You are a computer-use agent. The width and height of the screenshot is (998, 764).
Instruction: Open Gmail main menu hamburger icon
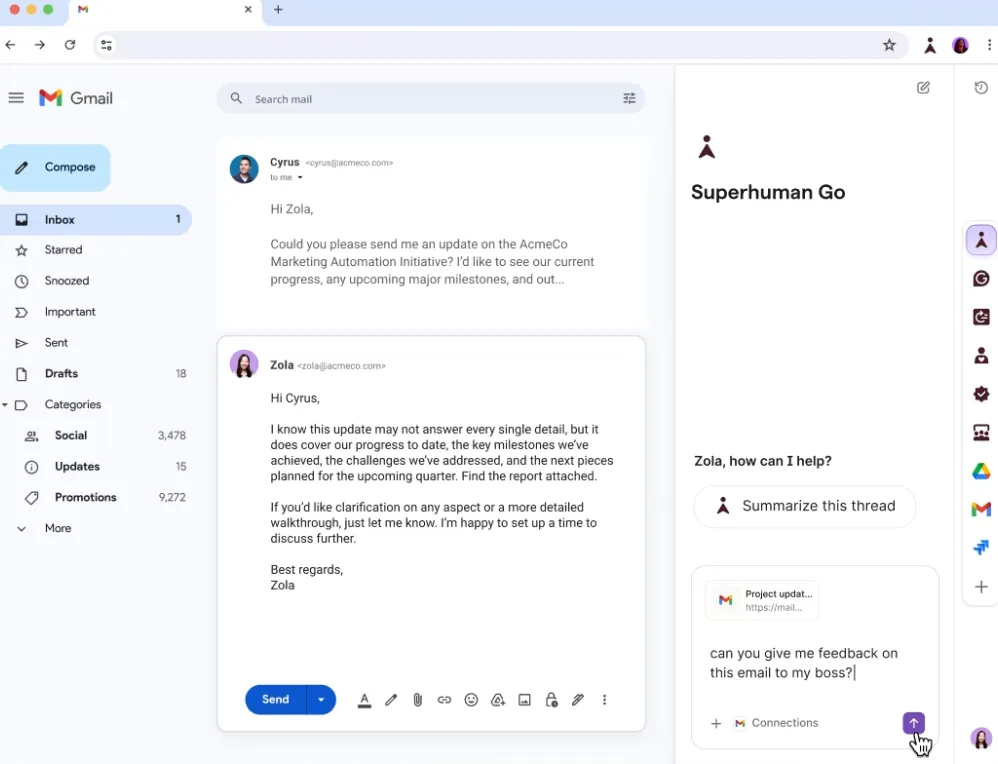16,97
